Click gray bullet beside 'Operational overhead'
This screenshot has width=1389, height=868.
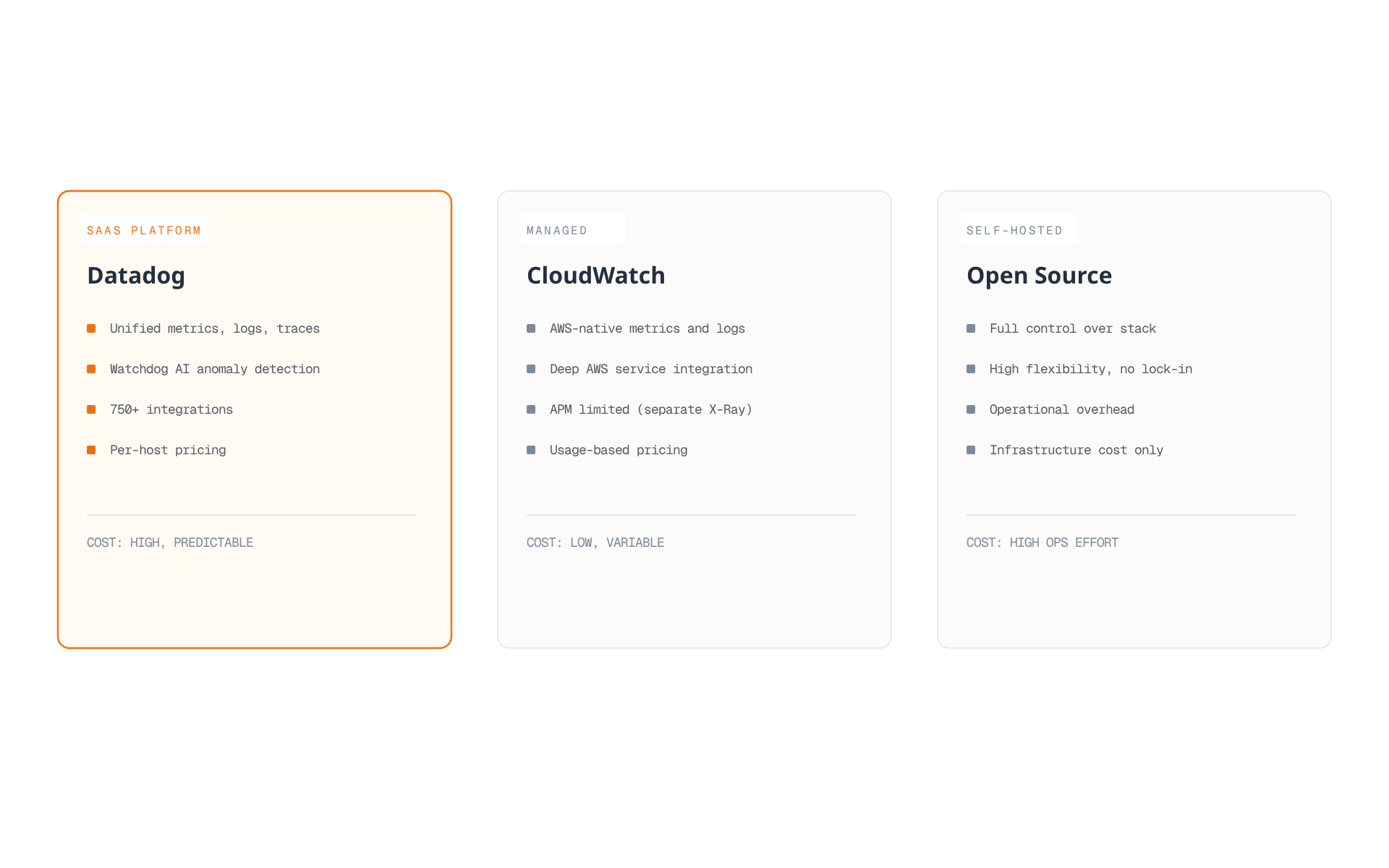971,409
